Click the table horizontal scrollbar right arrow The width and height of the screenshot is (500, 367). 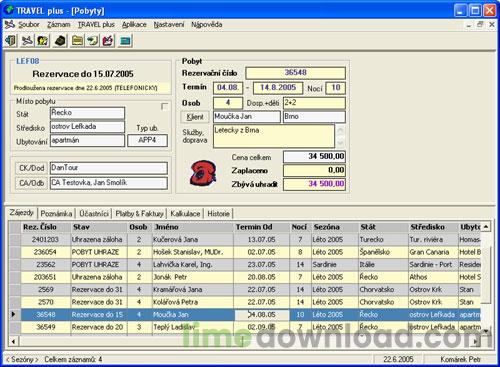(476, 341)
